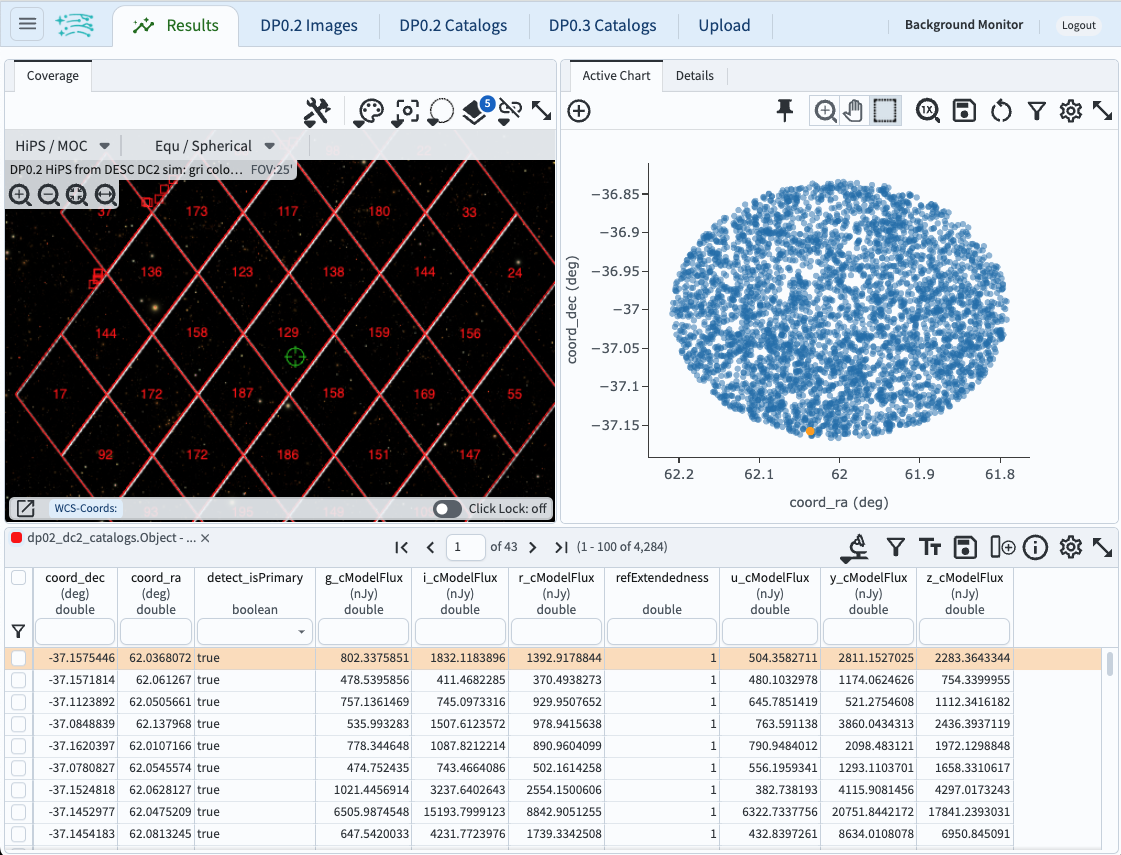Switch to the DP0.2 Catalogs tab
1121x855 pixels.
(453, 26)
